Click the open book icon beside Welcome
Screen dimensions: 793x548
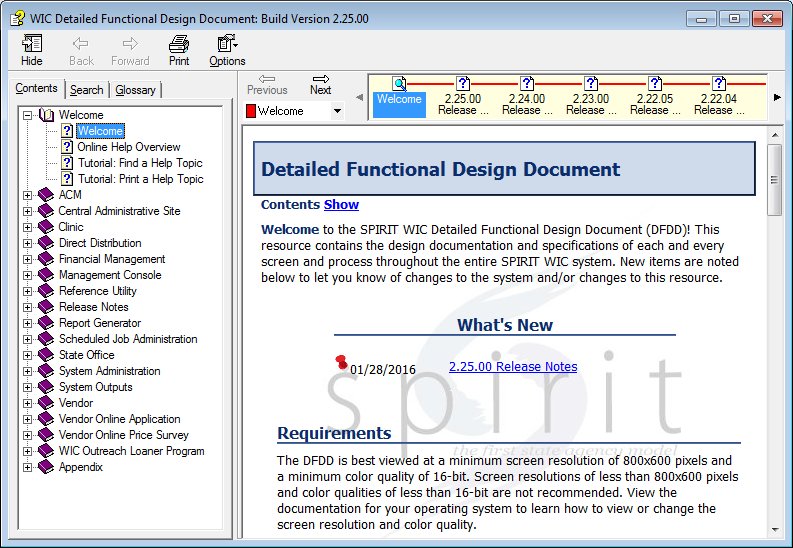pos(46,115)
